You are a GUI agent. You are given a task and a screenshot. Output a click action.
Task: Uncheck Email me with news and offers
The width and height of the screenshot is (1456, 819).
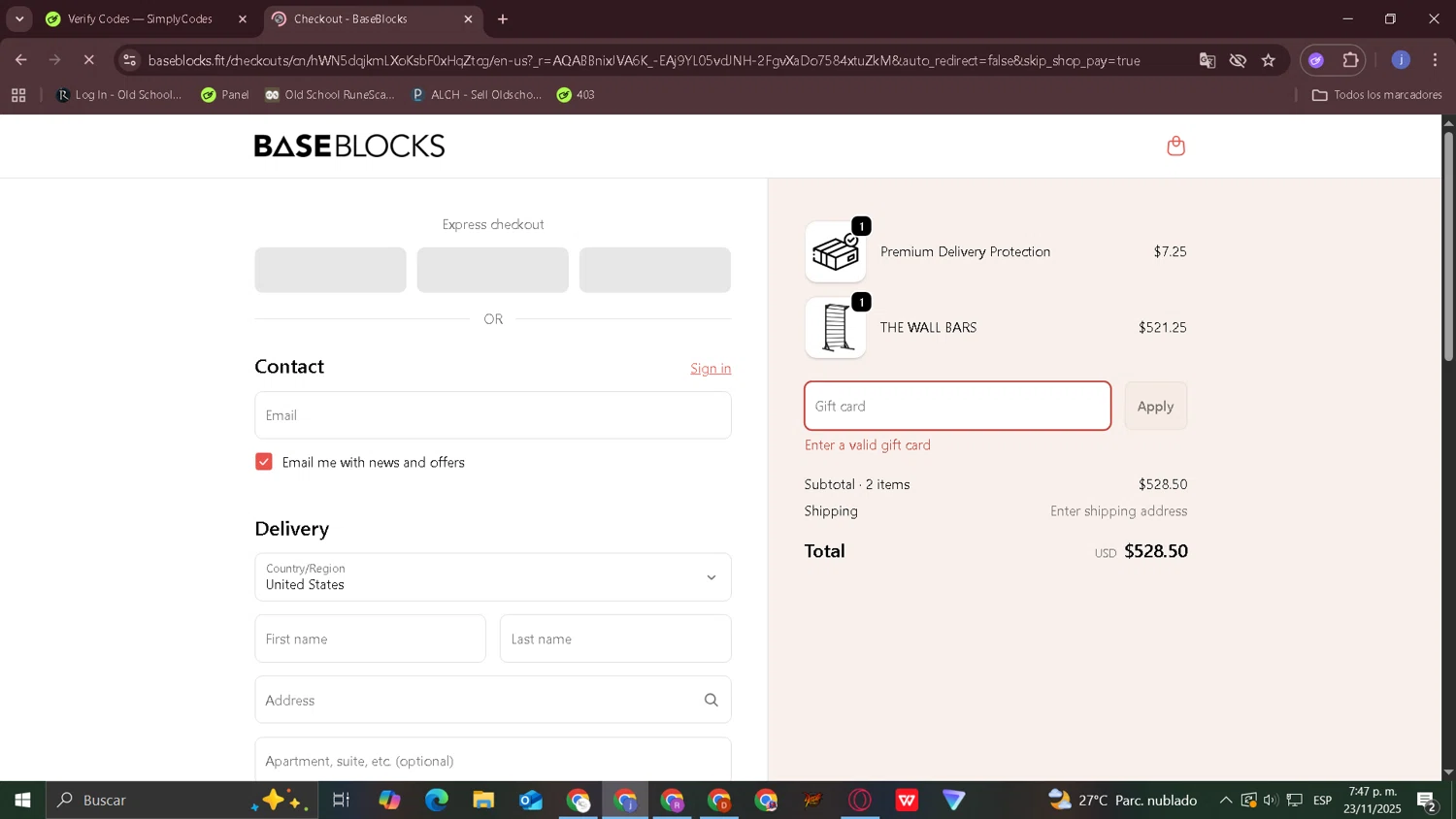click(x=264, y=462)
